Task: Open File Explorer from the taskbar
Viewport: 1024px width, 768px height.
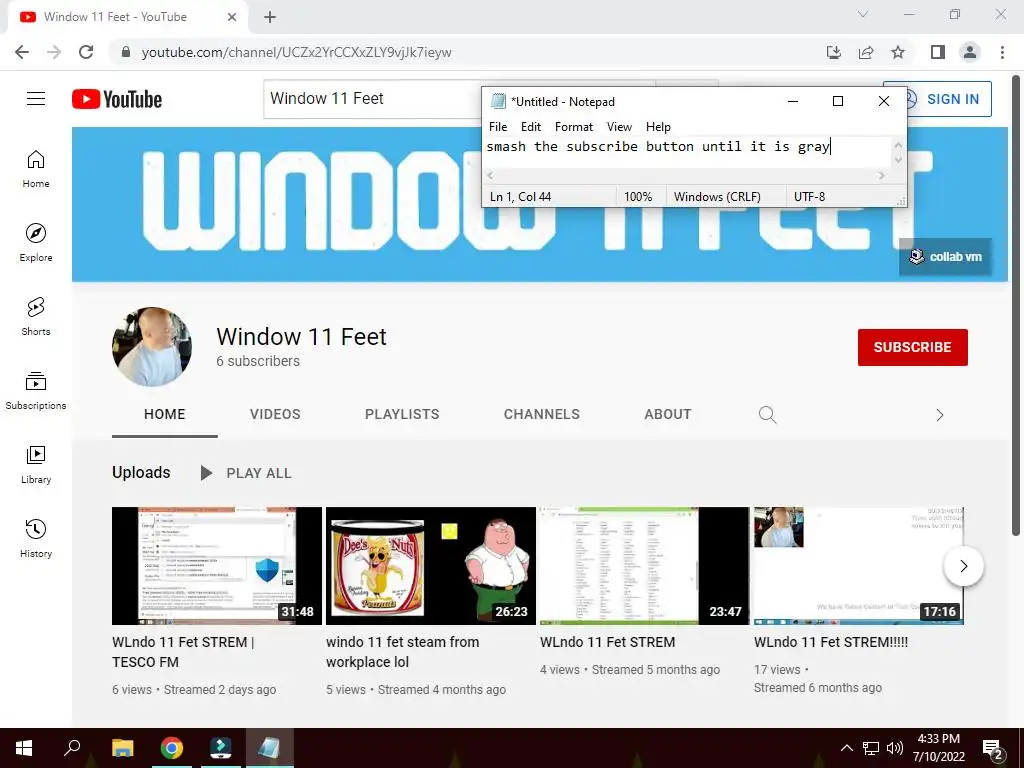Action: click(122, 748)
